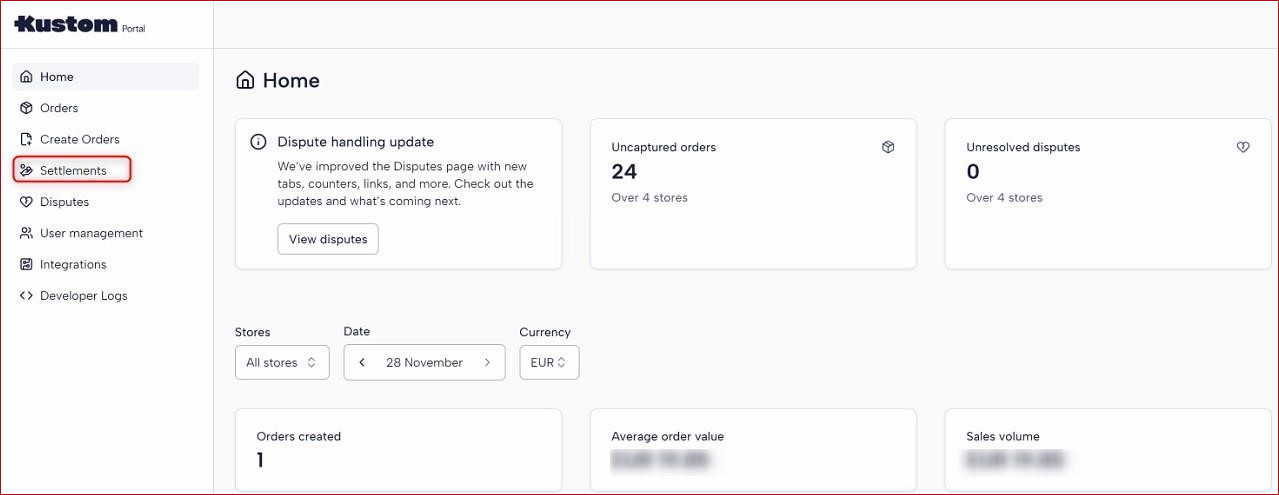
Task: Click the Settlements icon in sidebar
Action: (27, 171)
